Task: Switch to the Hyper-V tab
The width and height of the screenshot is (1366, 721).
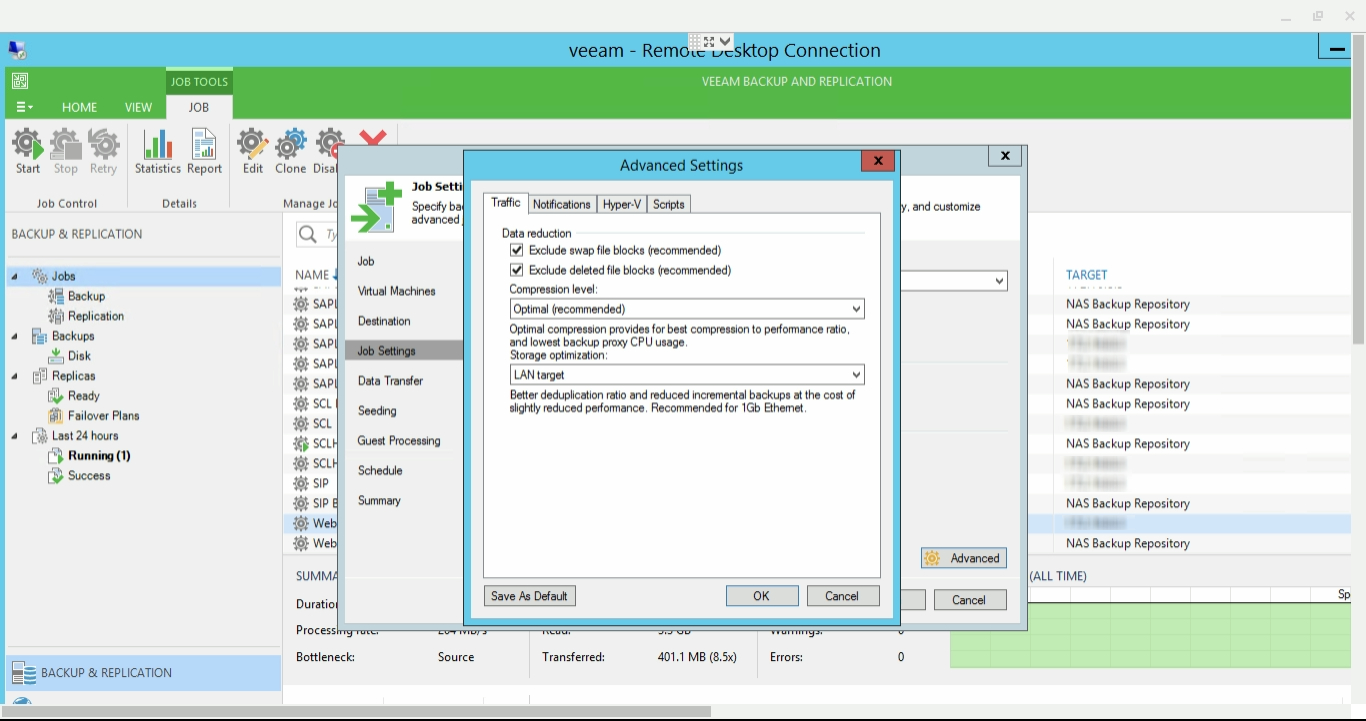Action: (x=621, y=204)
